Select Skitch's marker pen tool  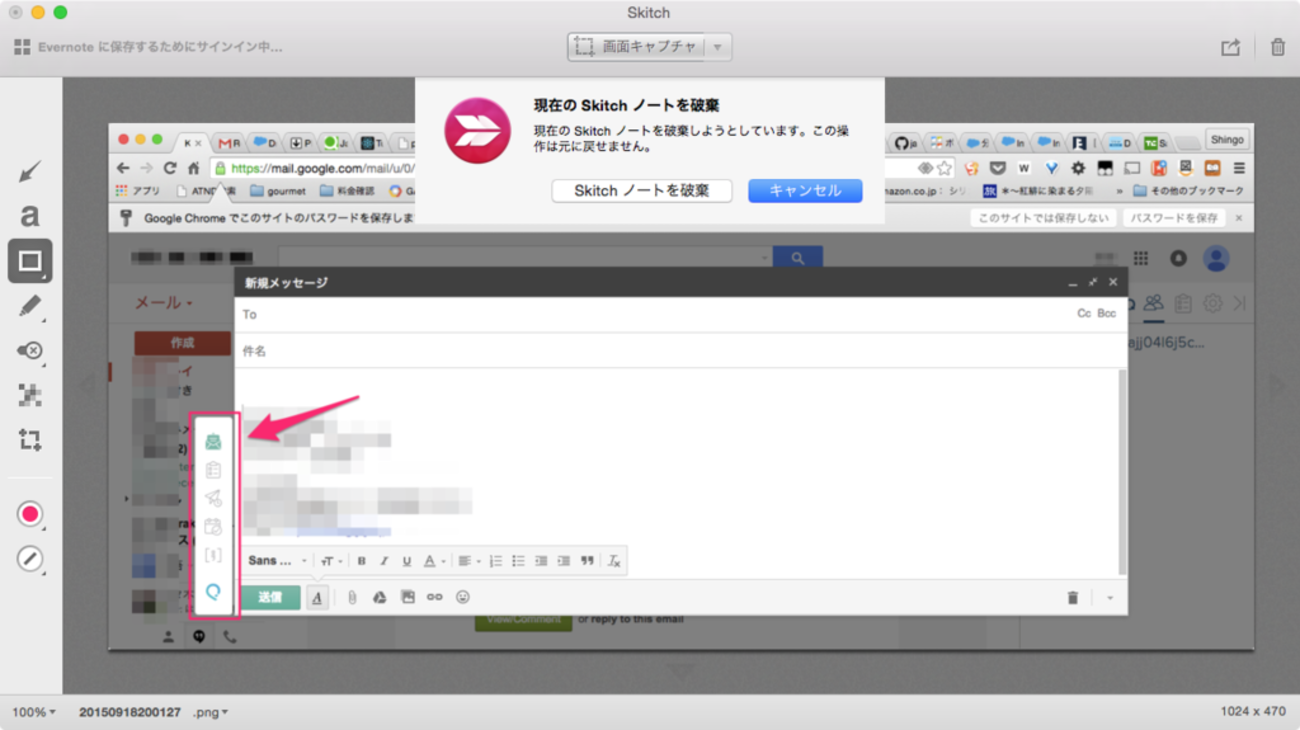click(30, 306)
